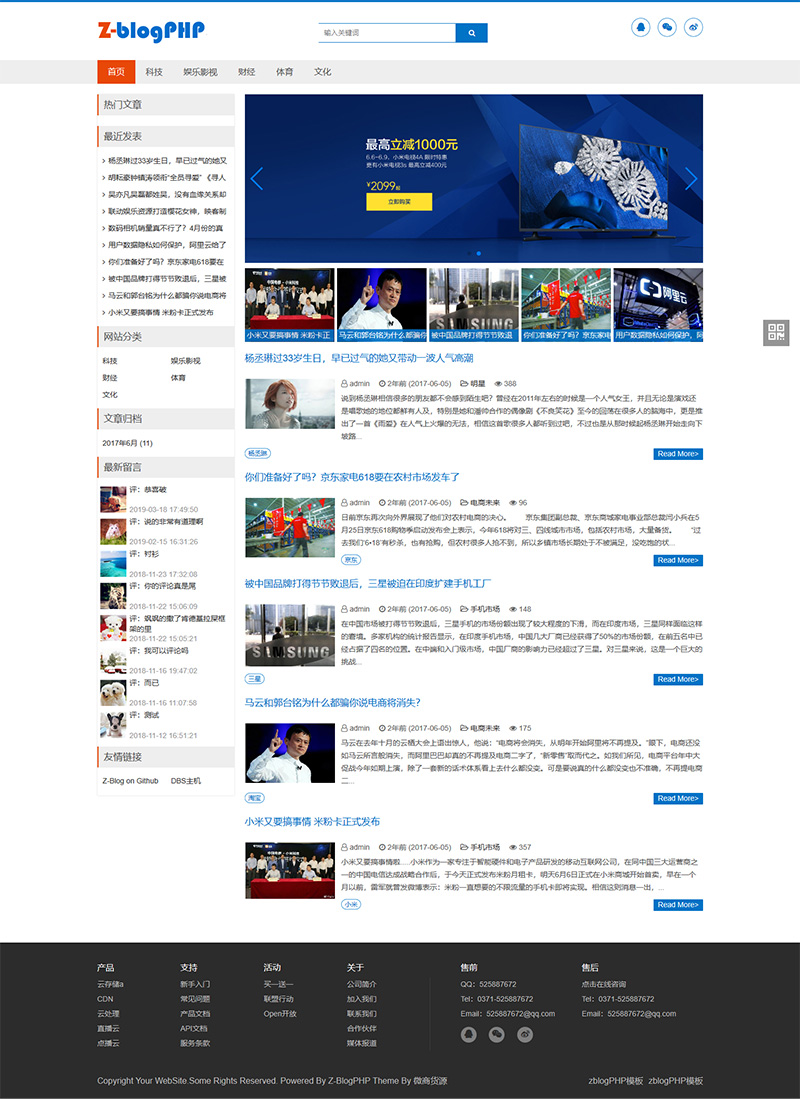The image size is (800, 1099).
Task: Open 文化 in the top navigation bar
Action: click(x=323, y=71)
